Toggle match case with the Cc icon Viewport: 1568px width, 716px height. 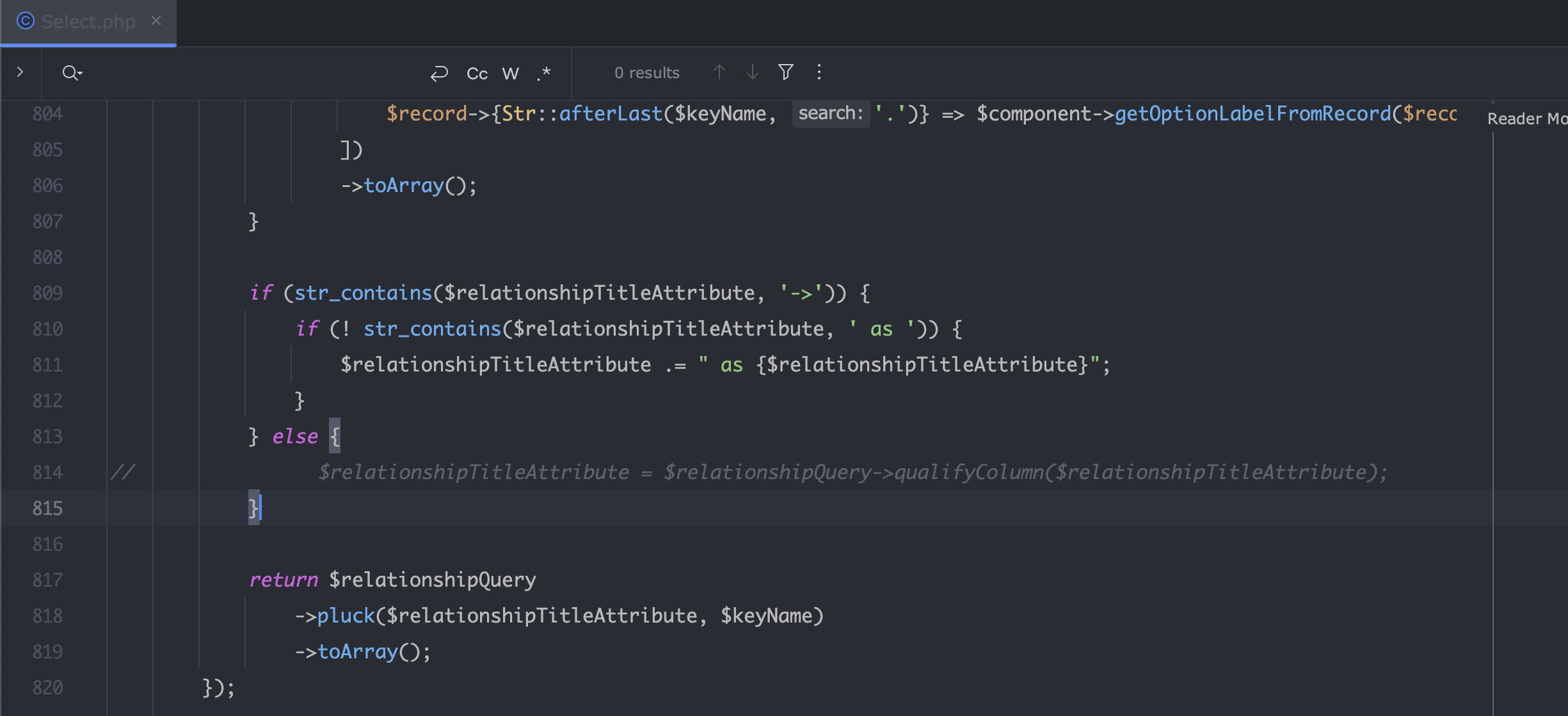pyautogui.click(x=476, y=73)
